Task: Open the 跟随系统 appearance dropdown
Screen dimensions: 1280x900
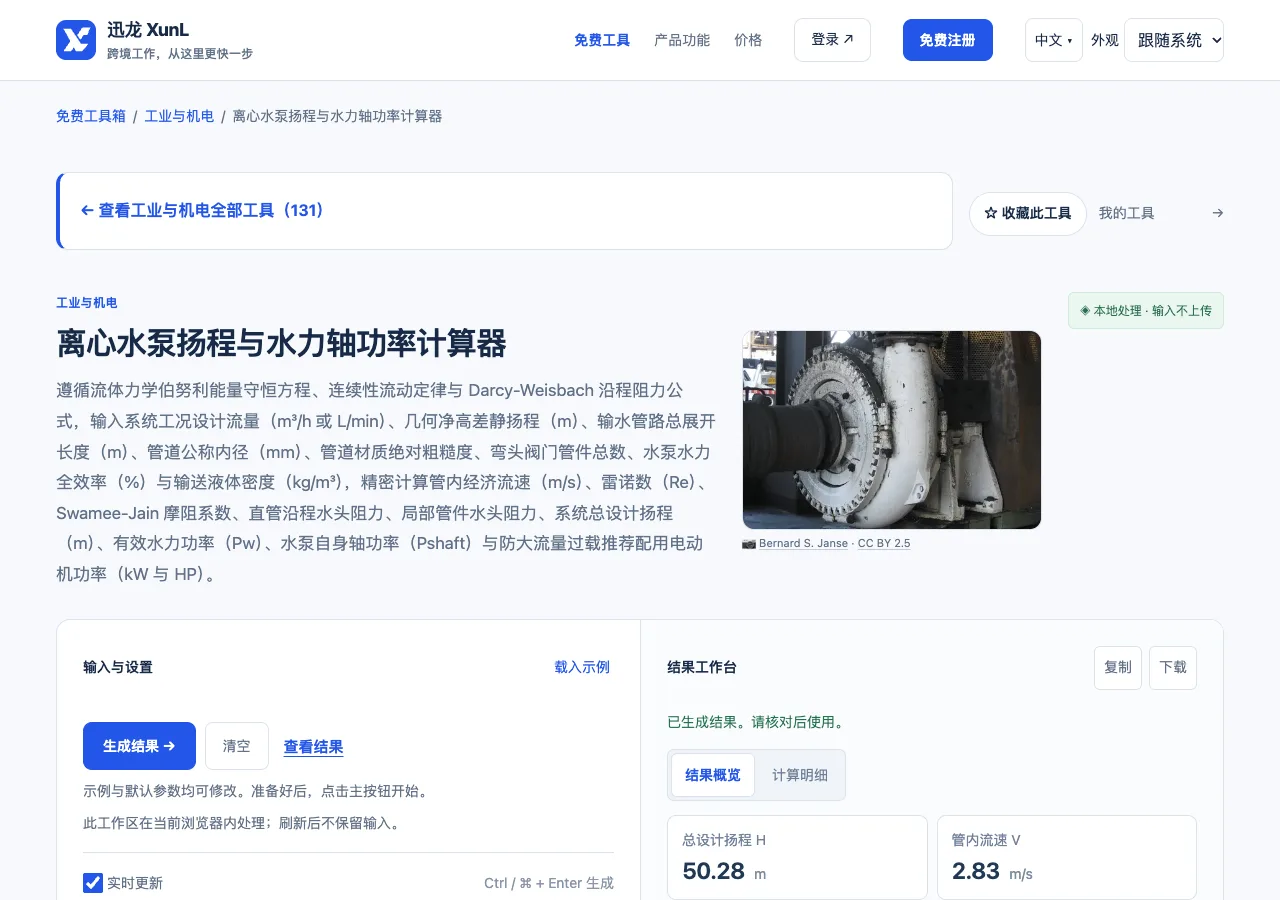Action: click(x=1174, y=40)
